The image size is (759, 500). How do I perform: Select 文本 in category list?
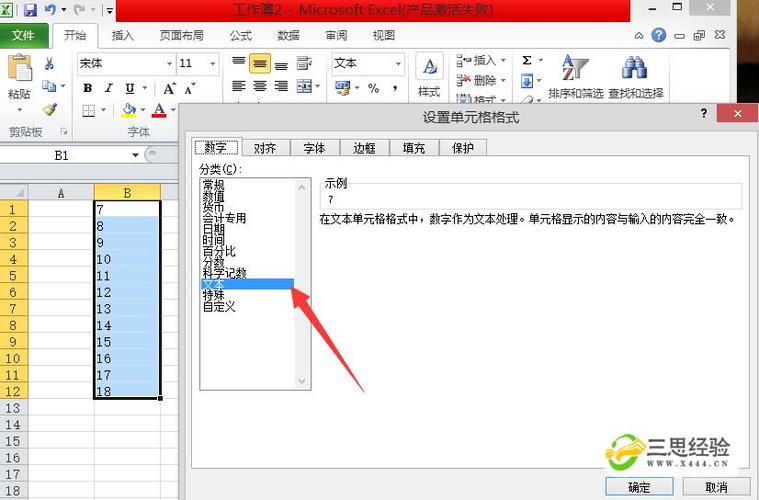tap(247, 284)
